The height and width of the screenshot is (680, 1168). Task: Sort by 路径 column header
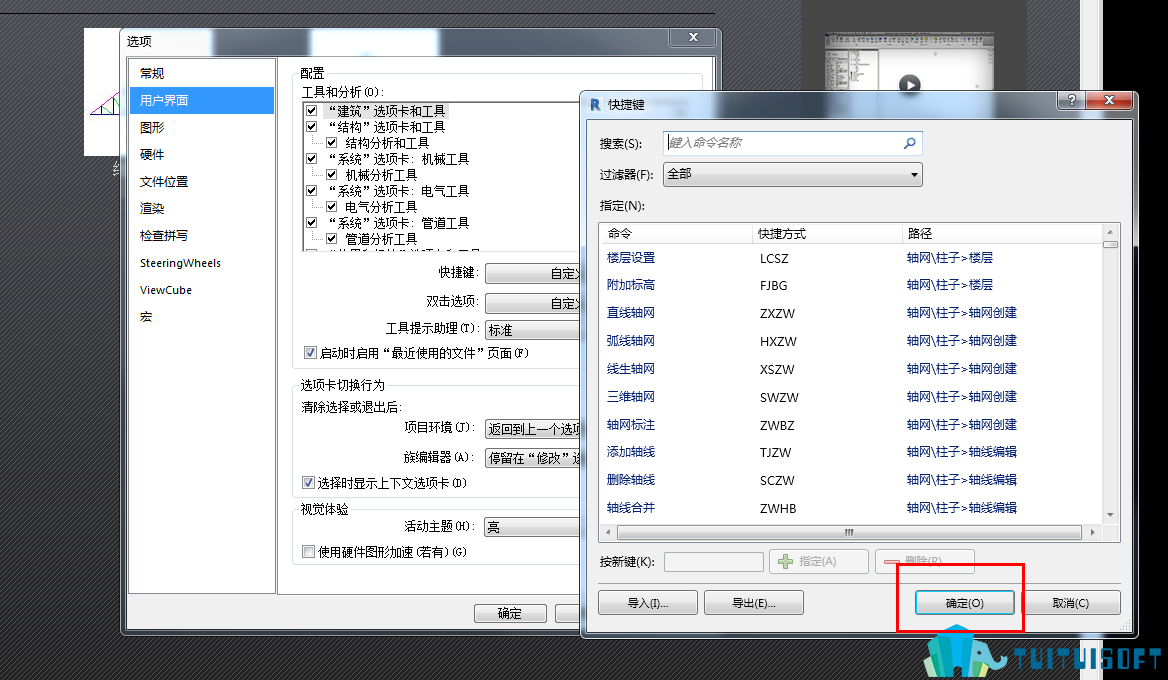(1002, 234)
